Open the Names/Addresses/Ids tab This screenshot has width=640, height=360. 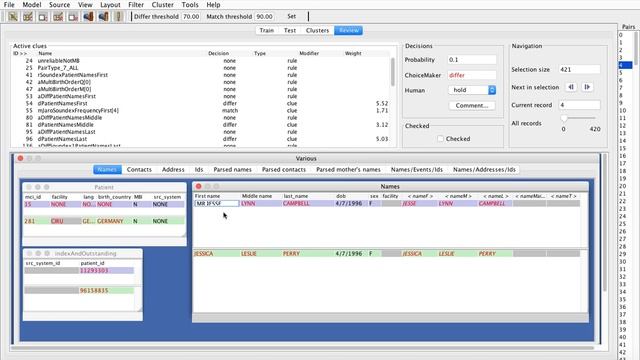(484, 169)
